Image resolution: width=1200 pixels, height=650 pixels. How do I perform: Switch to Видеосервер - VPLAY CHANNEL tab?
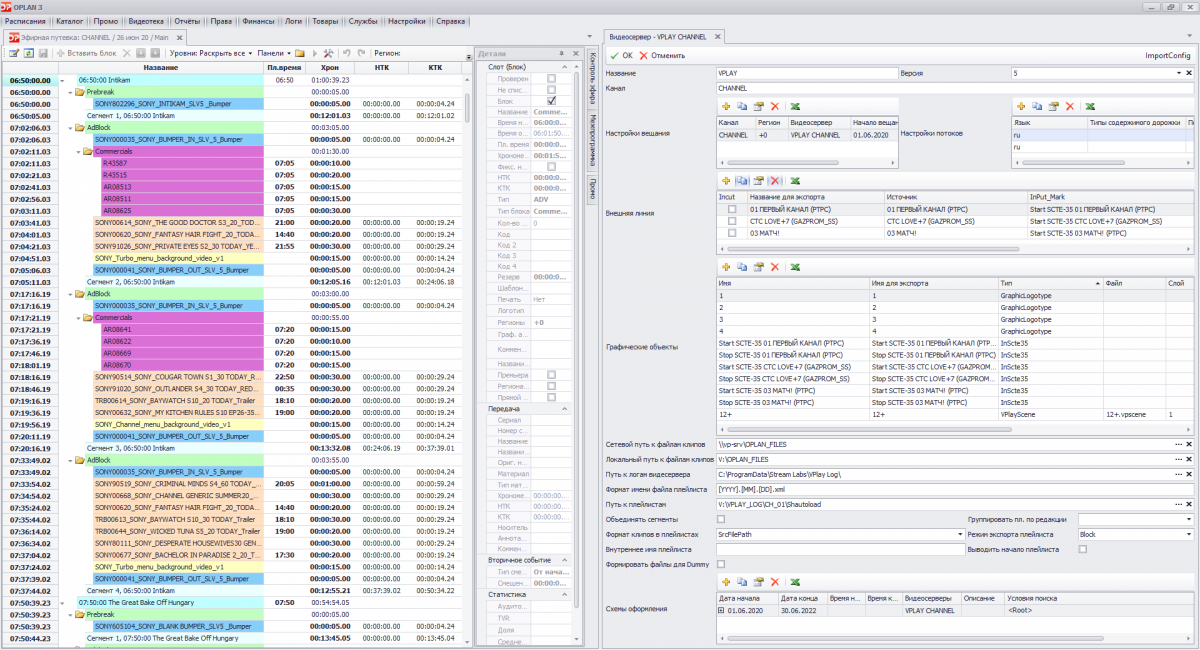point(657,37)
